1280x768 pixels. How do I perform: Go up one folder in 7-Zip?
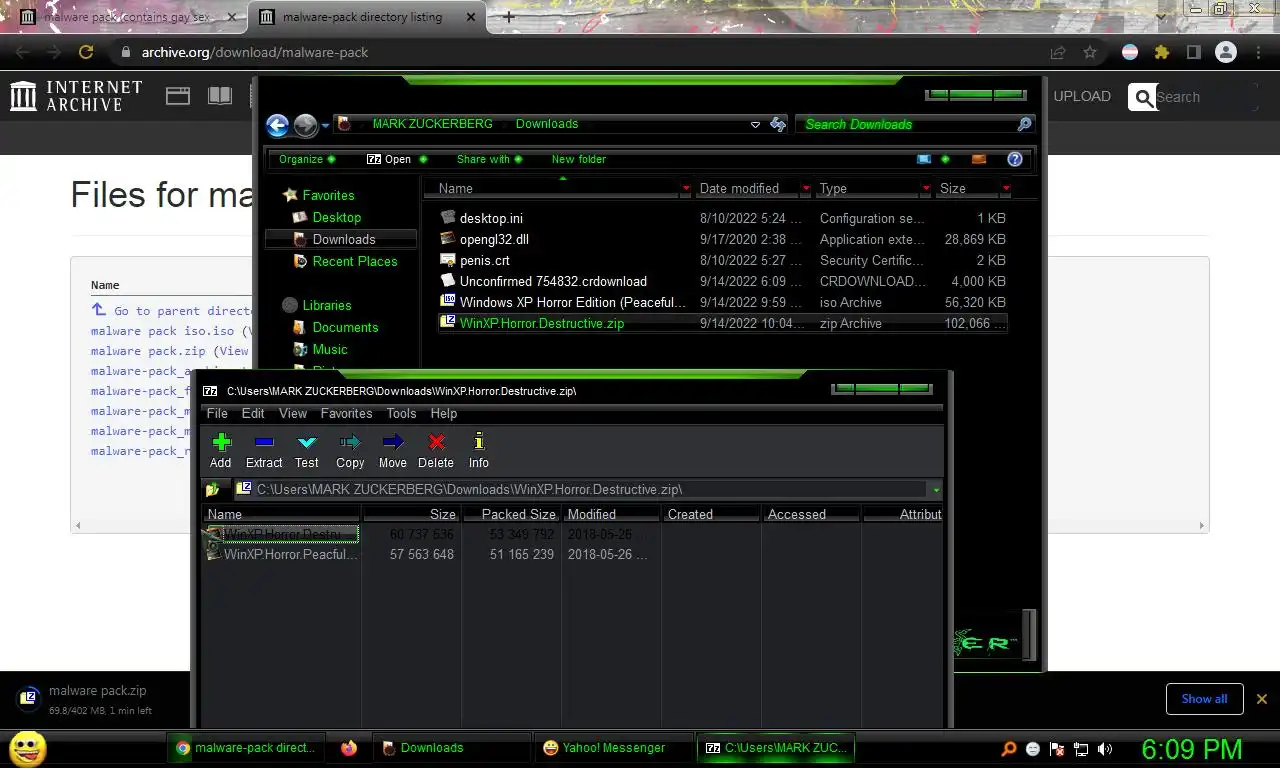click(212, 490)
